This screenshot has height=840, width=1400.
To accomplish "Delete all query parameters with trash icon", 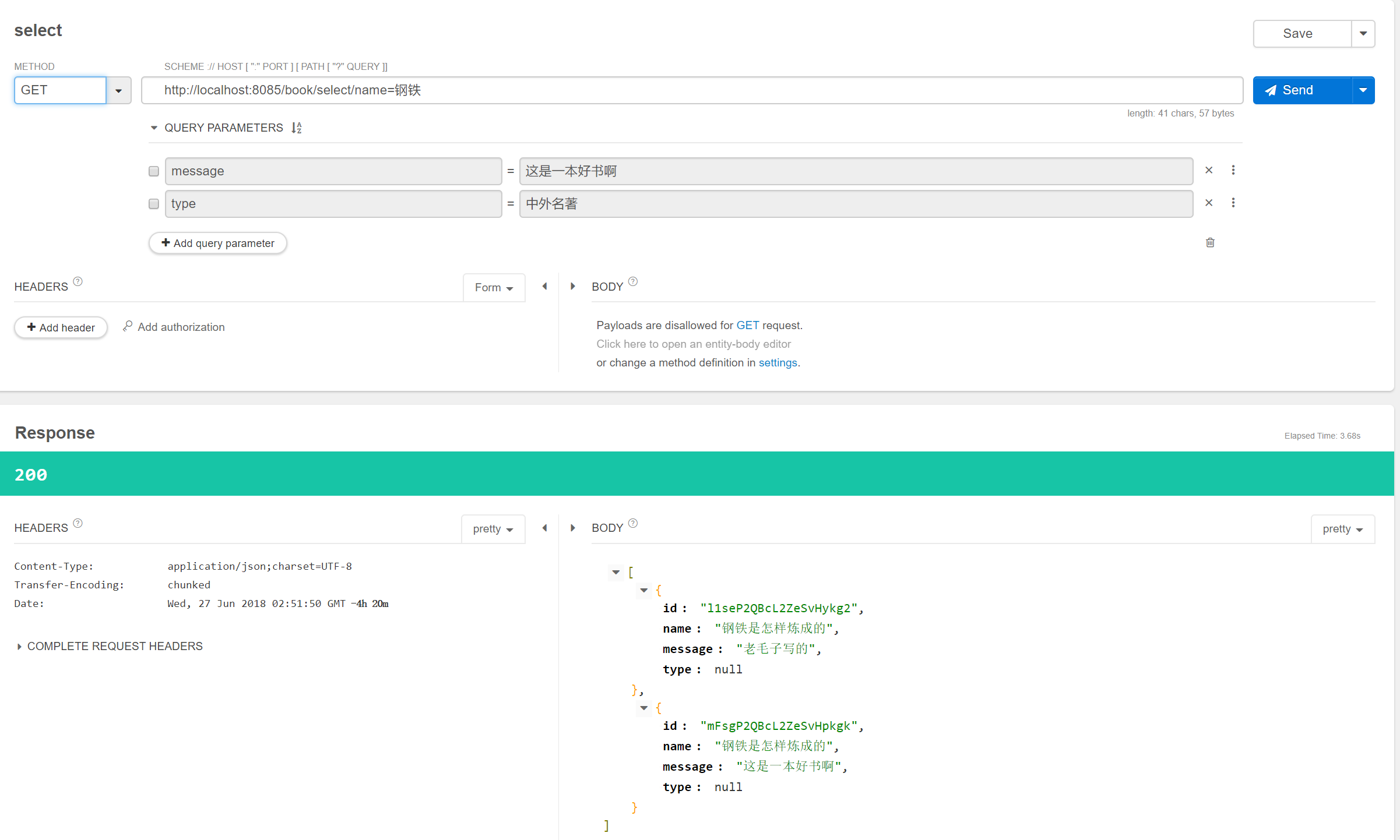I will 1210,242.
